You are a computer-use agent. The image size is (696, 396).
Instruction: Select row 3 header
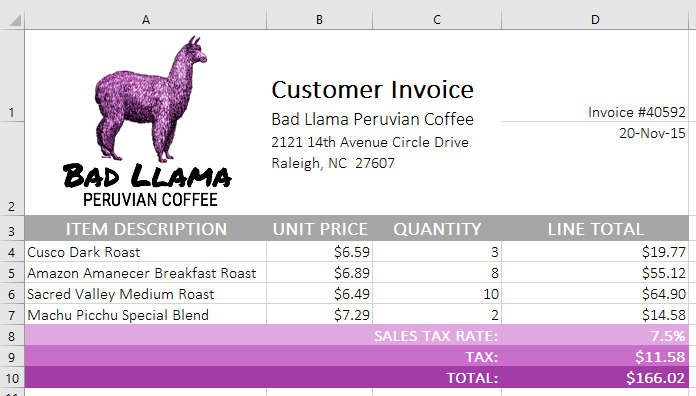point(12,229)
